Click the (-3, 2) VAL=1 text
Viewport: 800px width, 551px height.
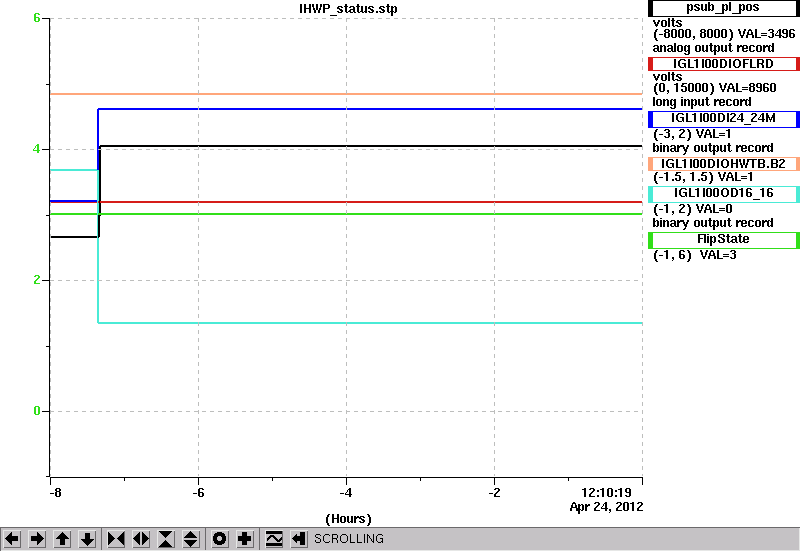pyautogui.click(x=692, y=134)
